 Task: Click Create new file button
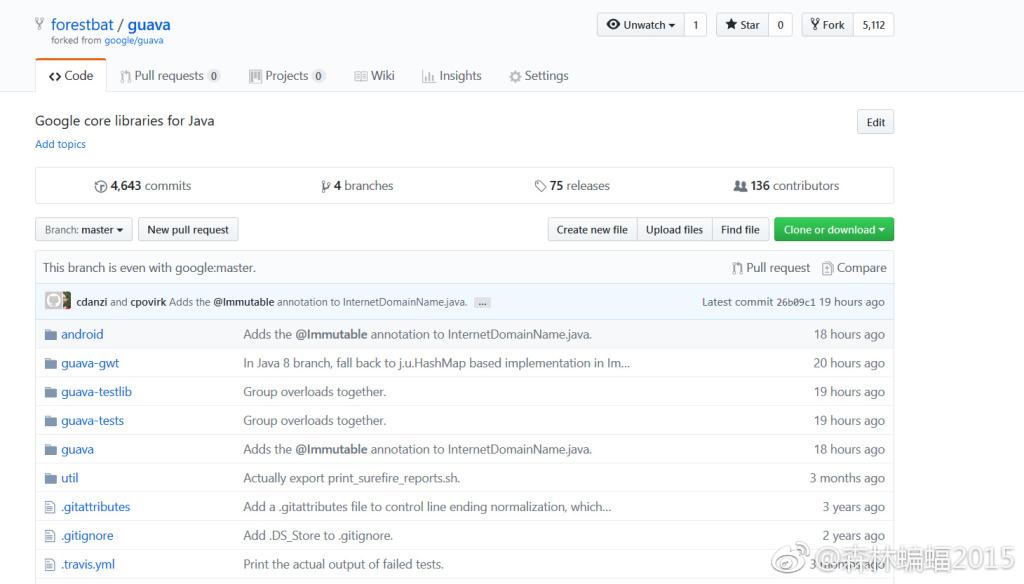[x=592, y=230]
